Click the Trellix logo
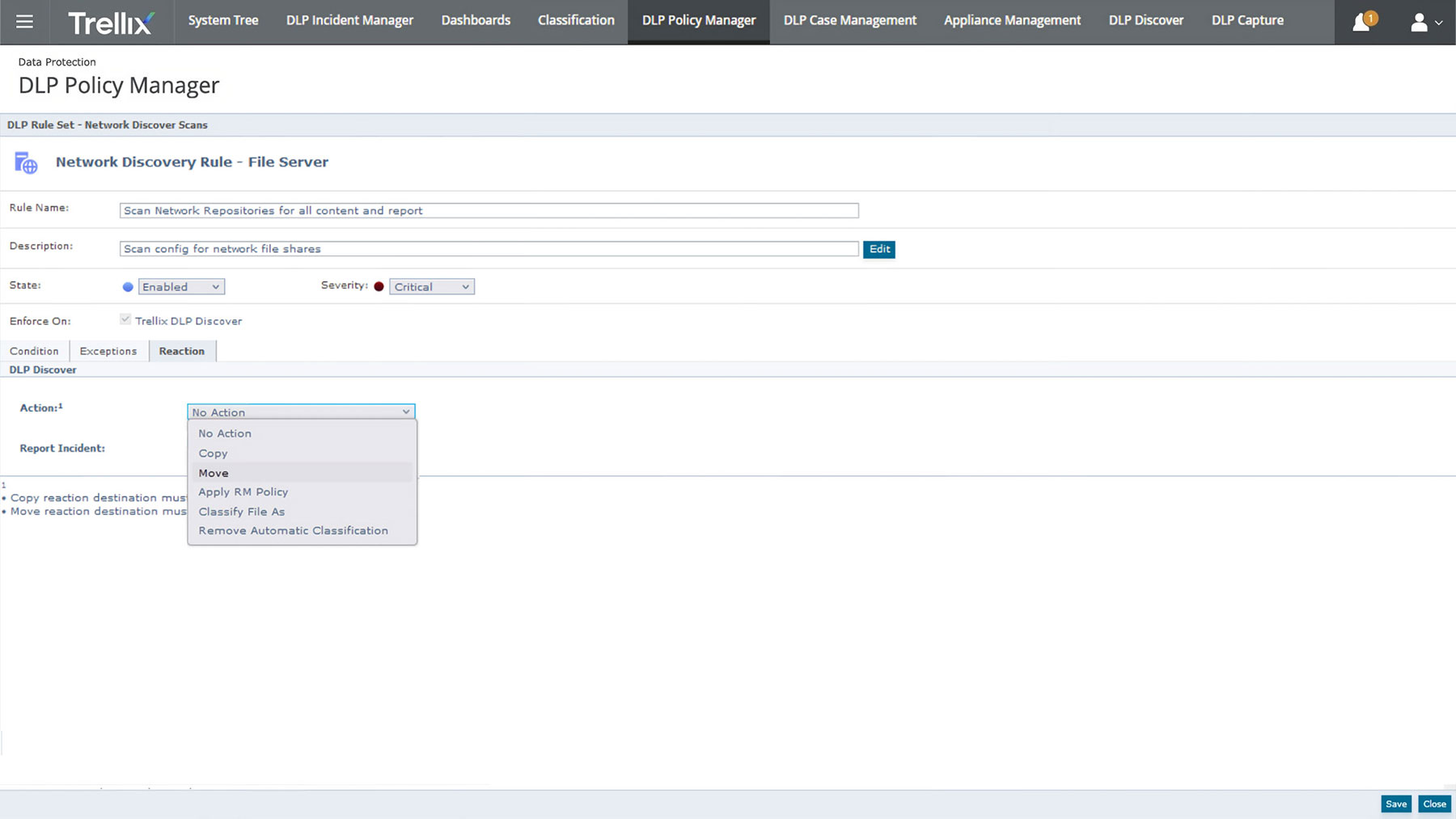 (x=111, y=23)
